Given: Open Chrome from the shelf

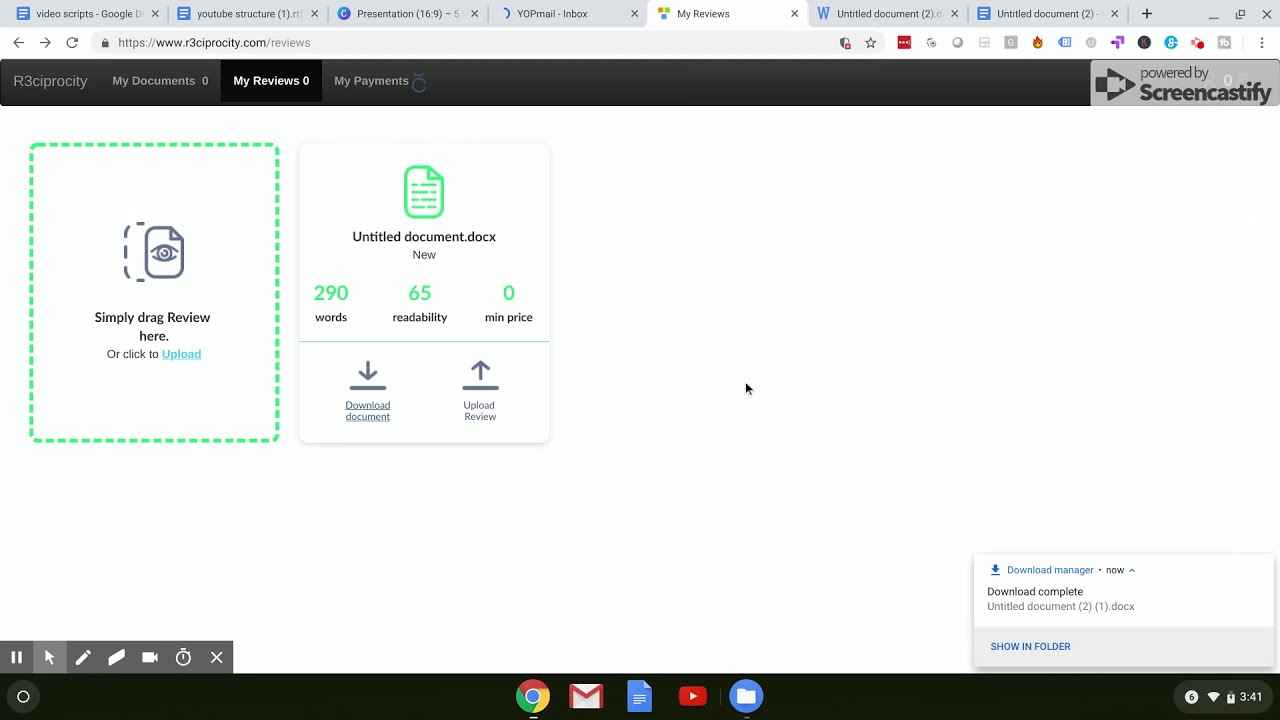Looking at the screenshot, I should [x=533, y=696].
